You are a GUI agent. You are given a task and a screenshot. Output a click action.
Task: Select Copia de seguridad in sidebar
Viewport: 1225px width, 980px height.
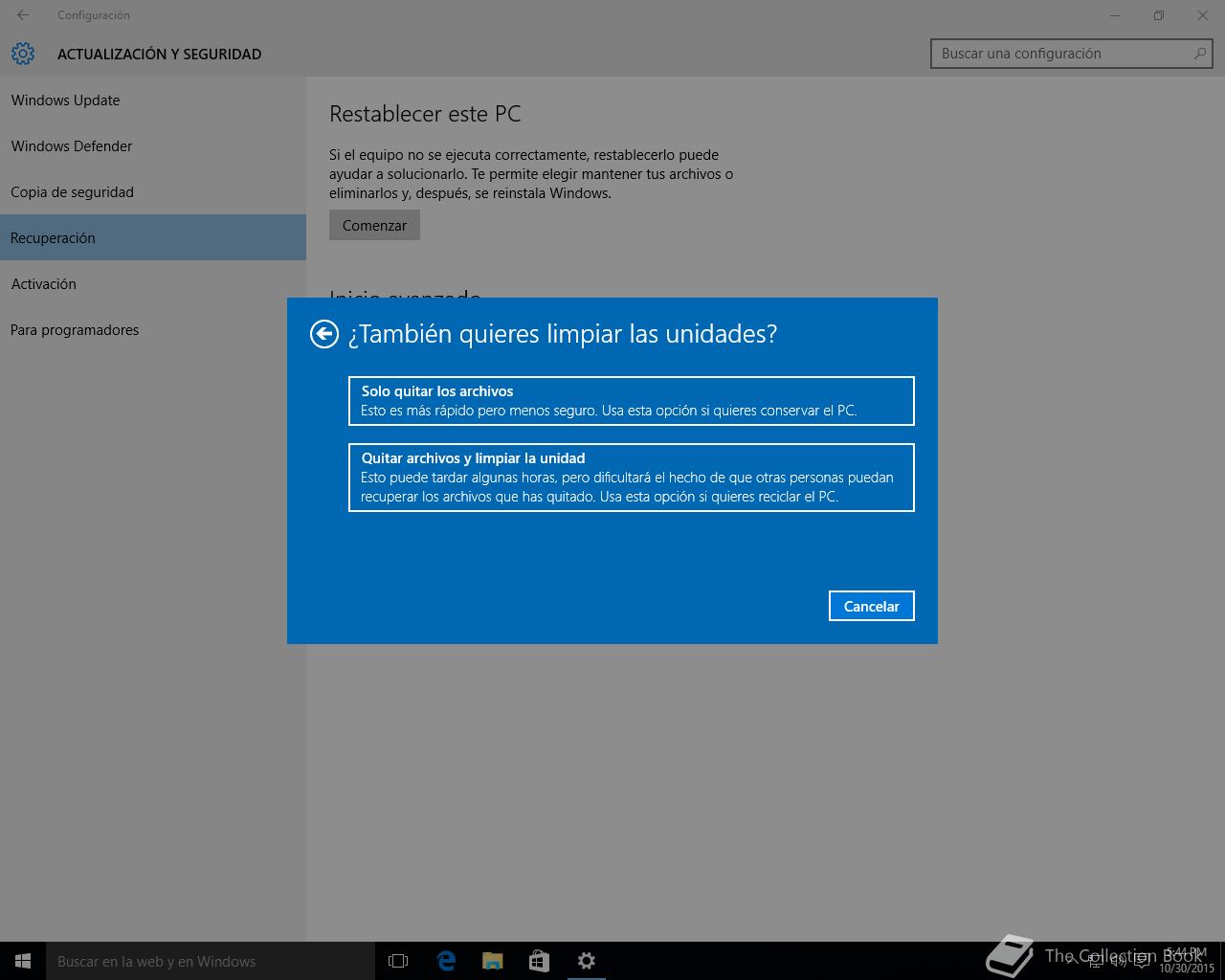153,192
